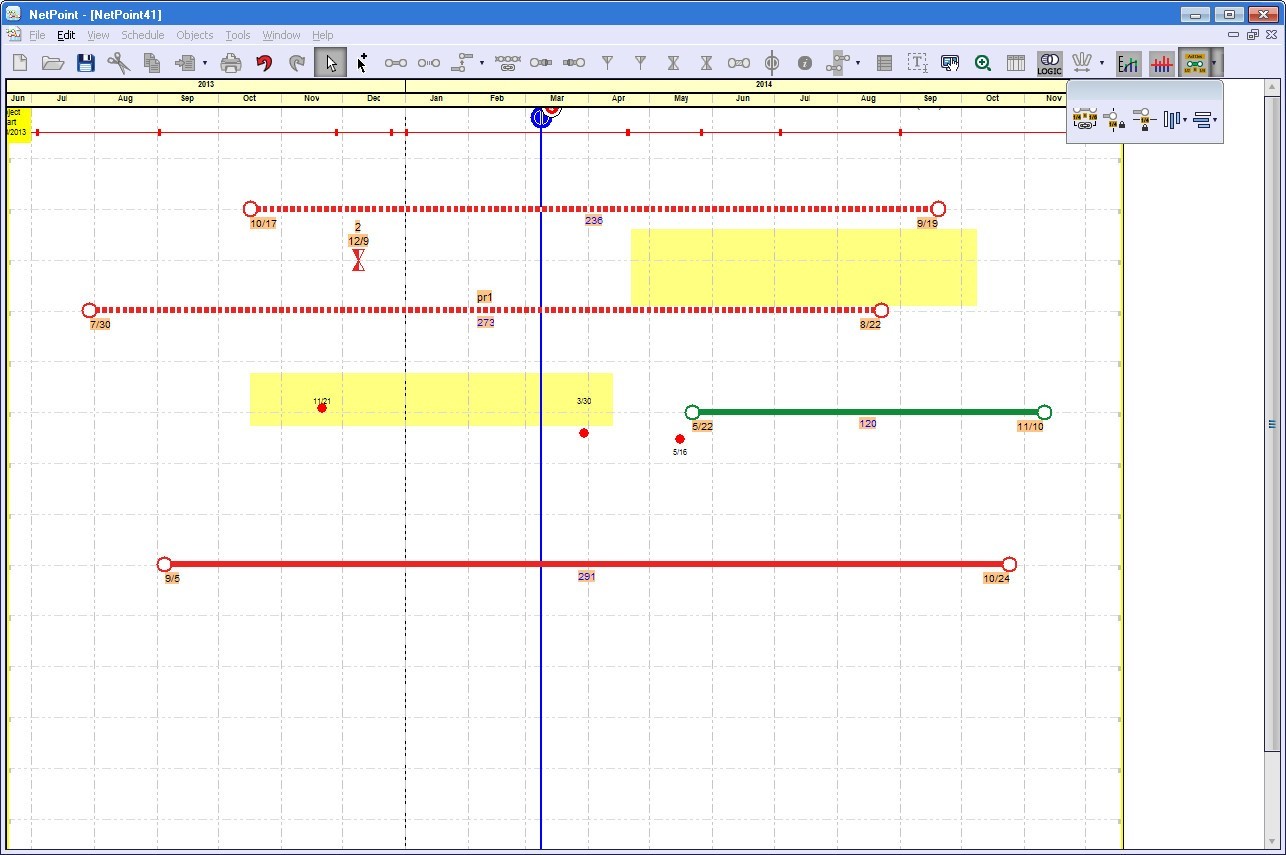This screenshot has height=855, width=1286.
Task: Select the text box tool
Action: (x=917, y=63)
